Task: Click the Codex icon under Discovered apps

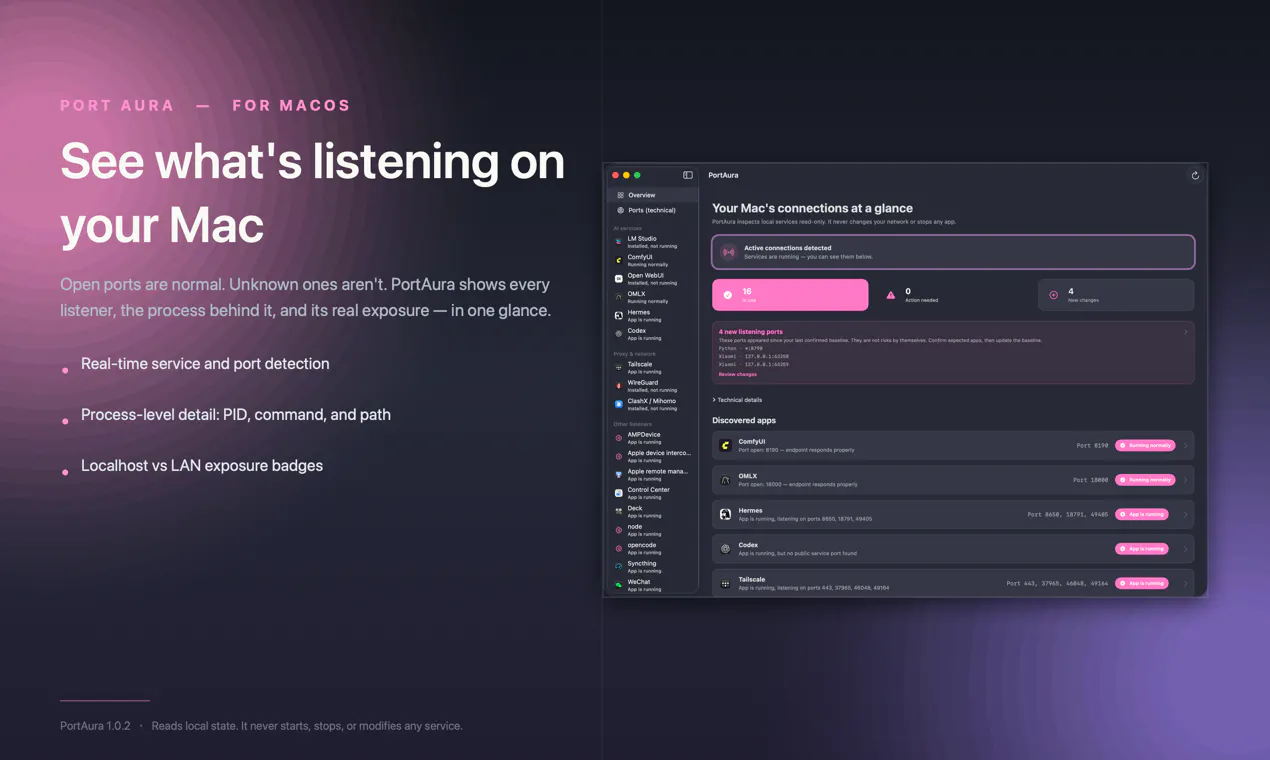Action: pos(725,548)
